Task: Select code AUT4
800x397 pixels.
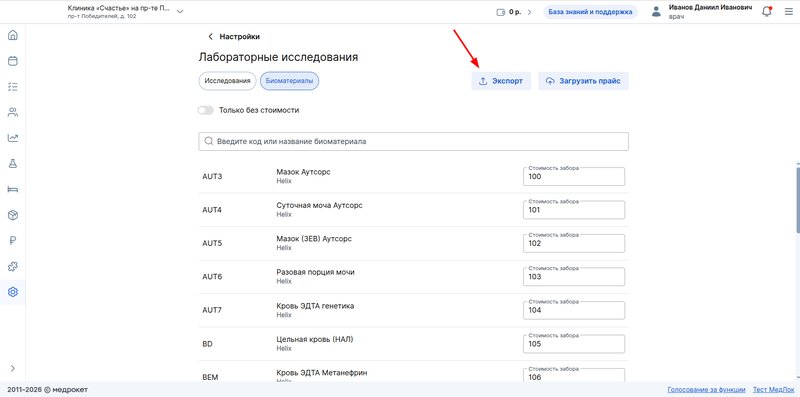Action: pyautogui.click(x=212, y=210)
